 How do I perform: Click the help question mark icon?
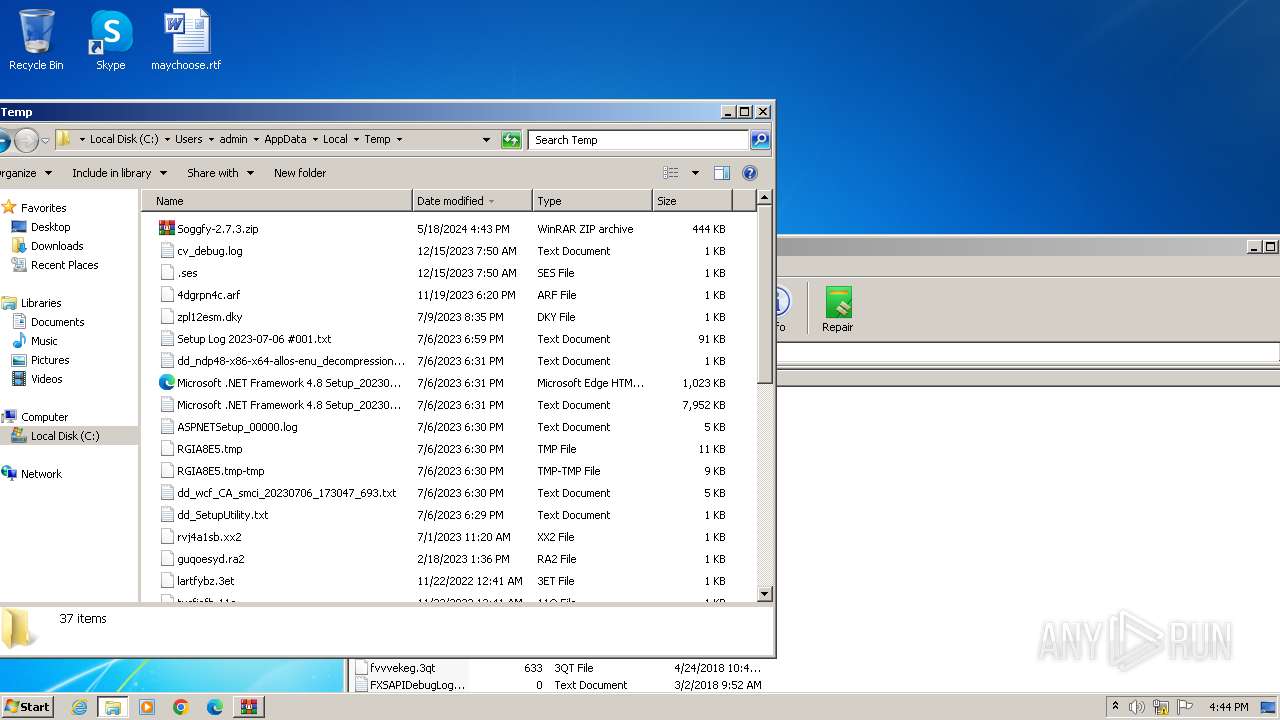coord(750,173)
